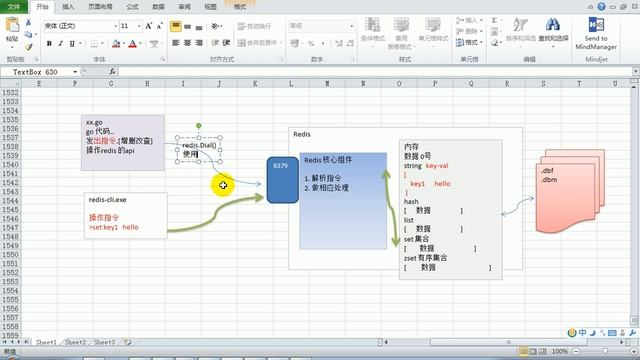The height and width of the screenshot is (360, 640).
Task: Toggle bold formatting
Action: click(x=49, y=43)
